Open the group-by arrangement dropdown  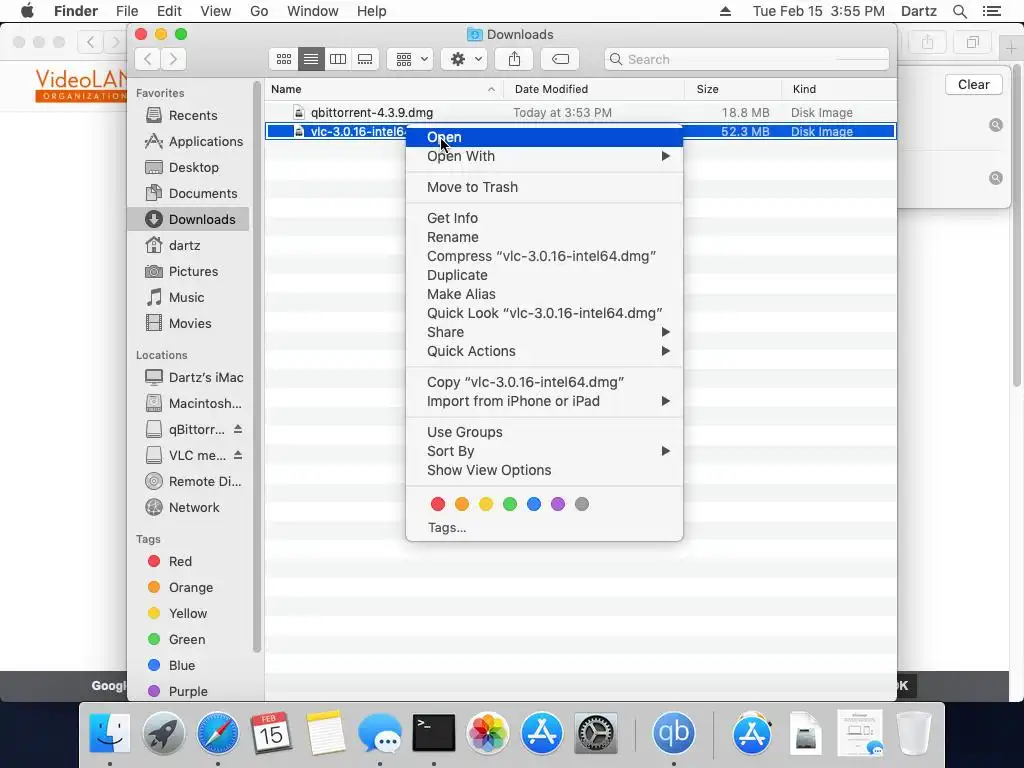[x=410, y=59]
